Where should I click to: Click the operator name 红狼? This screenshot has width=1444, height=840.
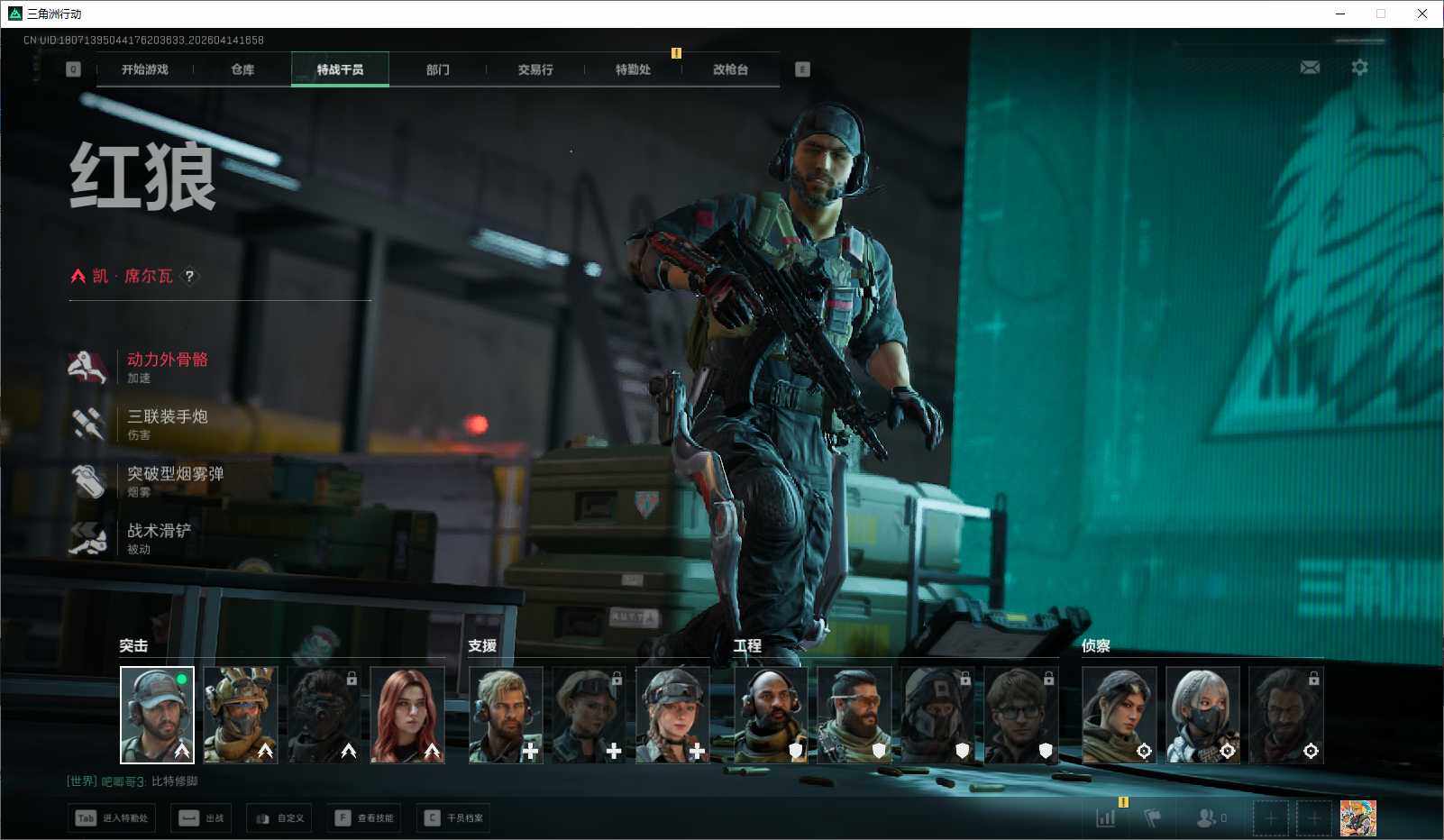point(143,177)
